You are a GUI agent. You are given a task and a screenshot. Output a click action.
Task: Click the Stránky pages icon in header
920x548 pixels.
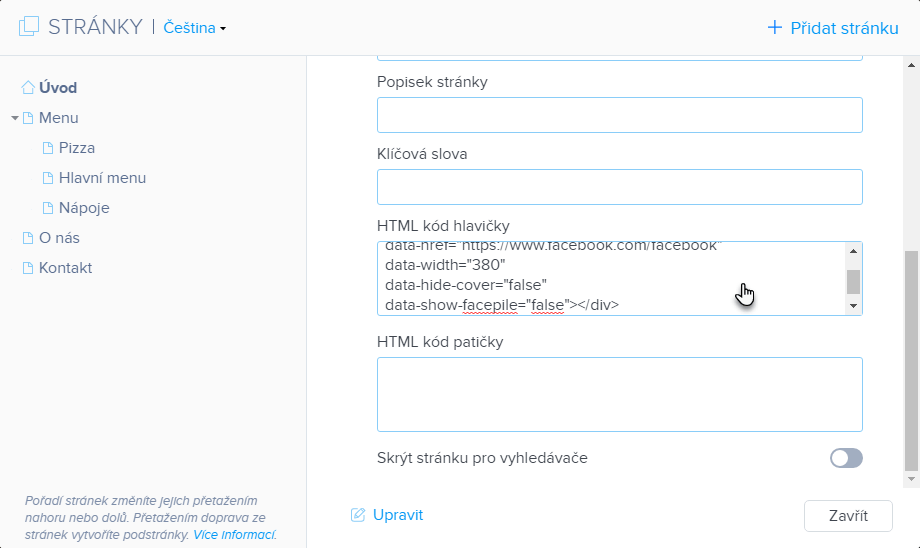[x=29, y=27]
